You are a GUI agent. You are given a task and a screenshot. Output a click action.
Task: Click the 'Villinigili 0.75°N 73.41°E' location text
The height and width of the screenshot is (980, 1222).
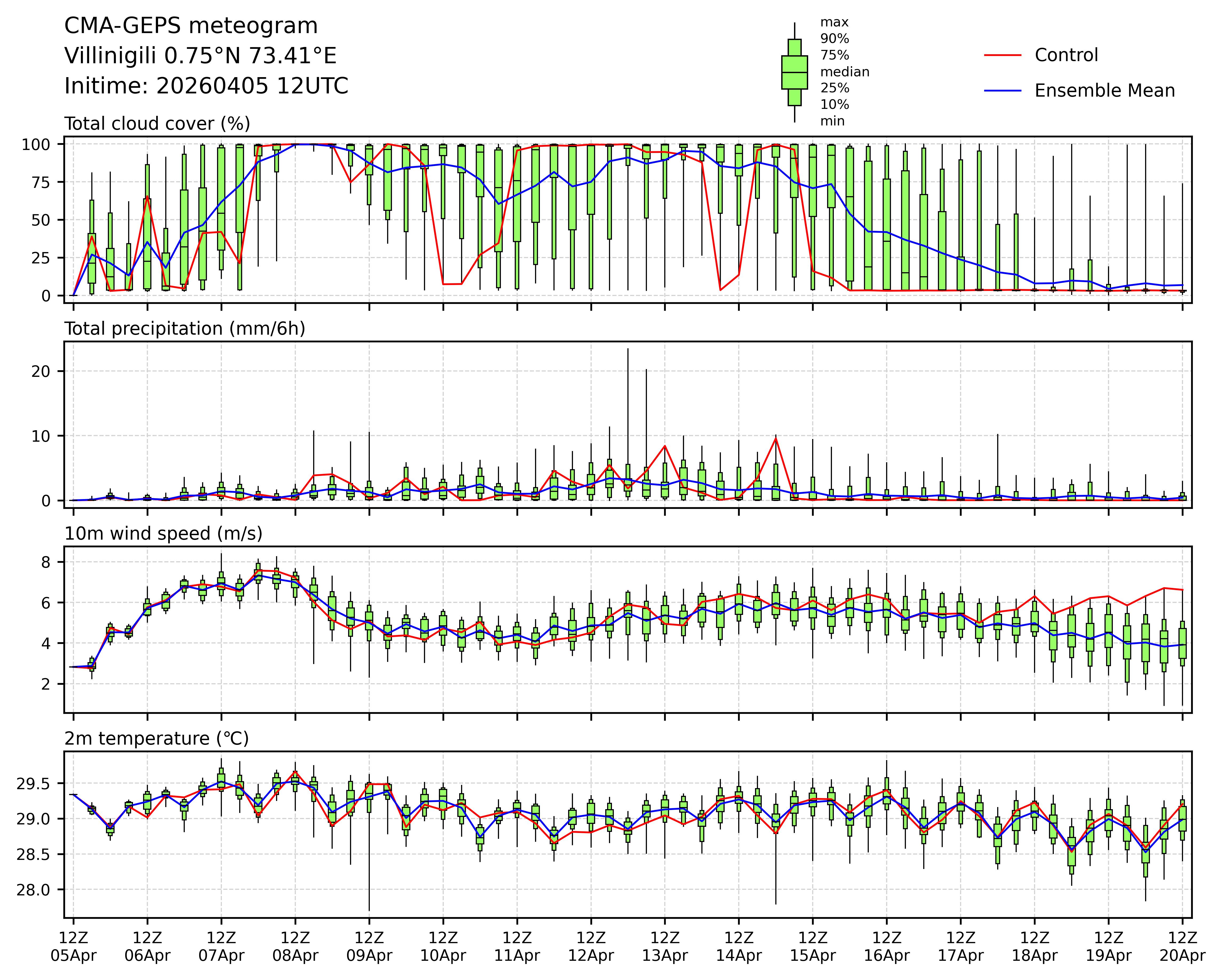(x=201, y=56)
